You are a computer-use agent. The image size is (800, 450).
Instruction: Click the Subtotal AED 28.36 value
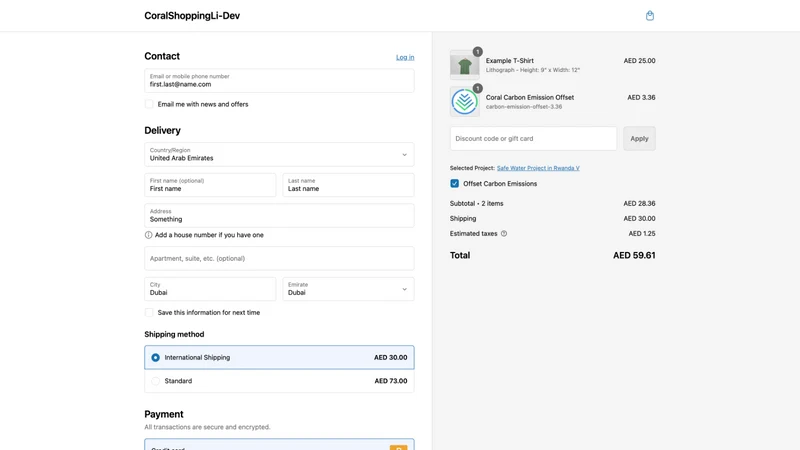pyautogui.click(x=639, y=204)
